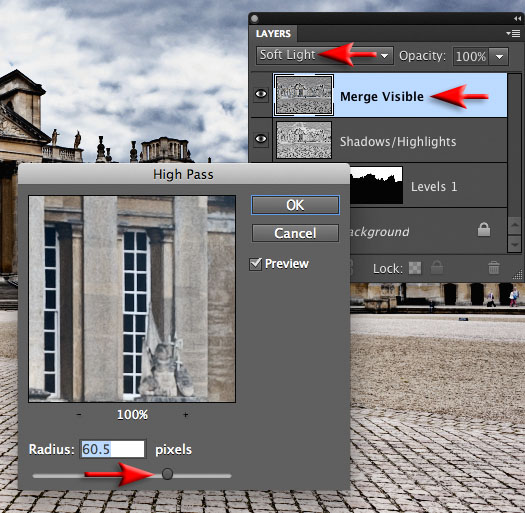Zoom in the High Pass preview
Screen dimensions: 525x513
click(x=186, y=415)
